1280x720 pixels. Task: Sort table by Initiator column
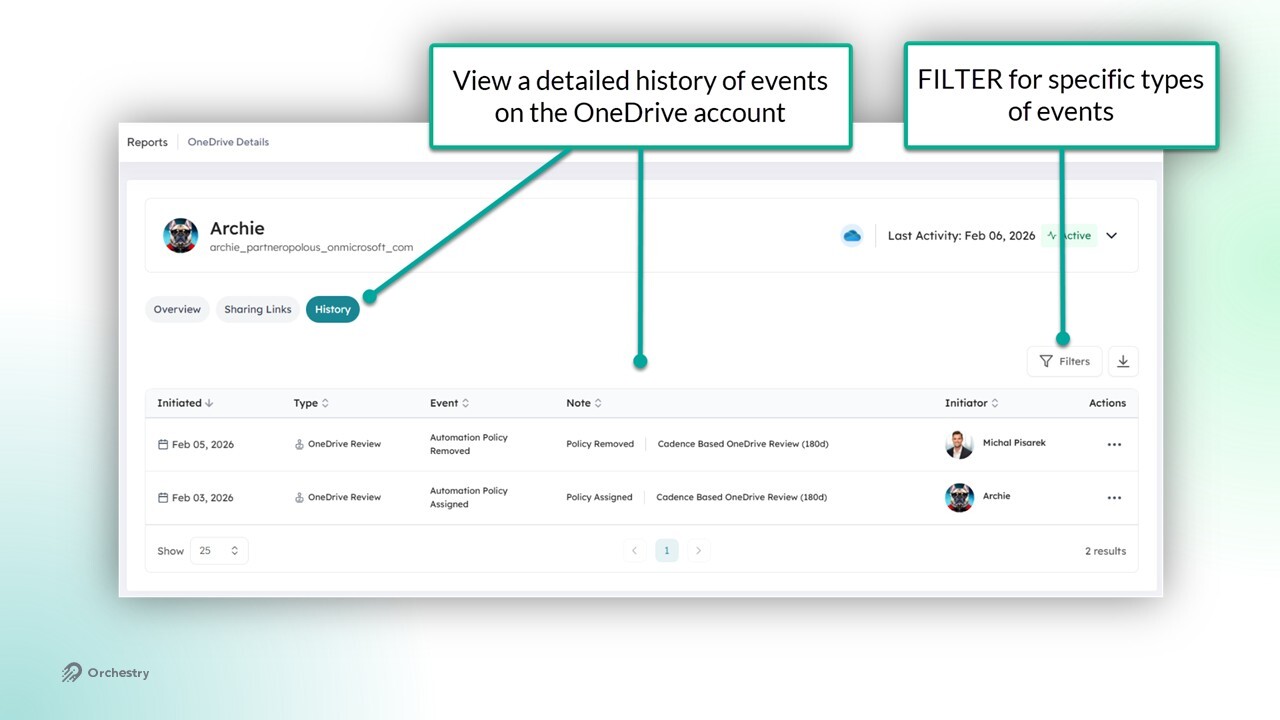coord(972,403)
